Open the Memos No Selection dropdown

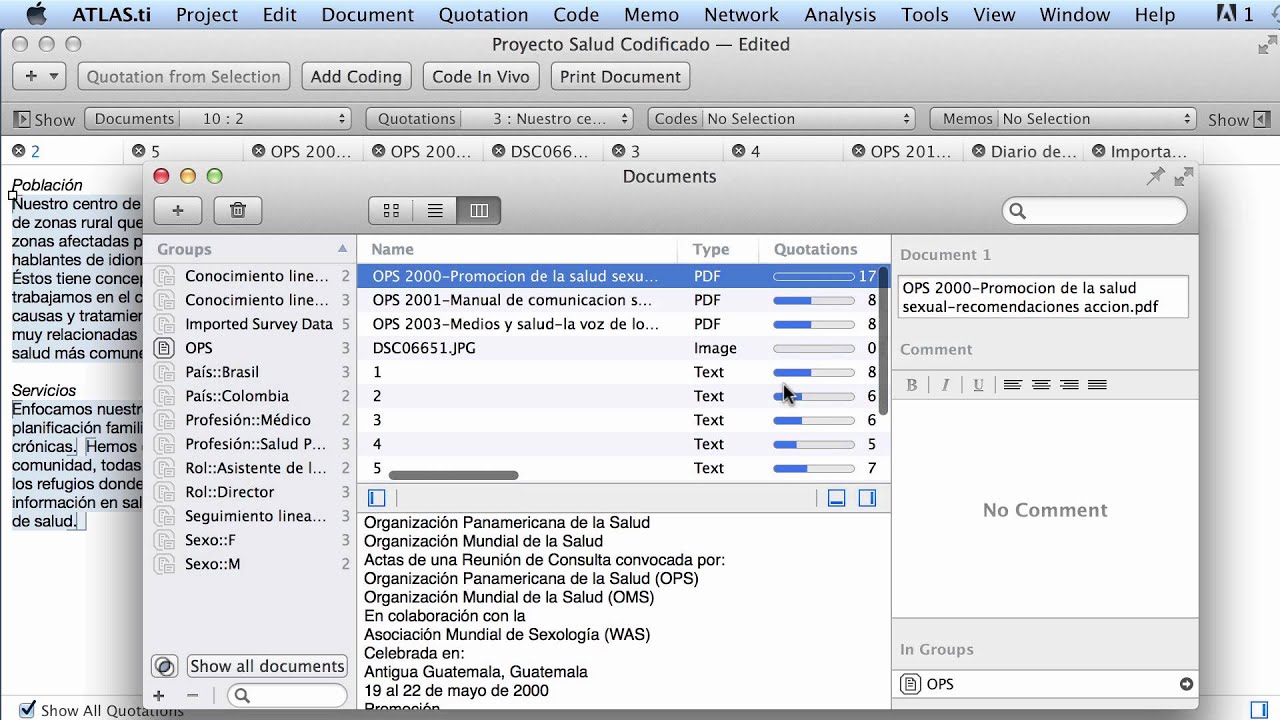[1063, 119]
